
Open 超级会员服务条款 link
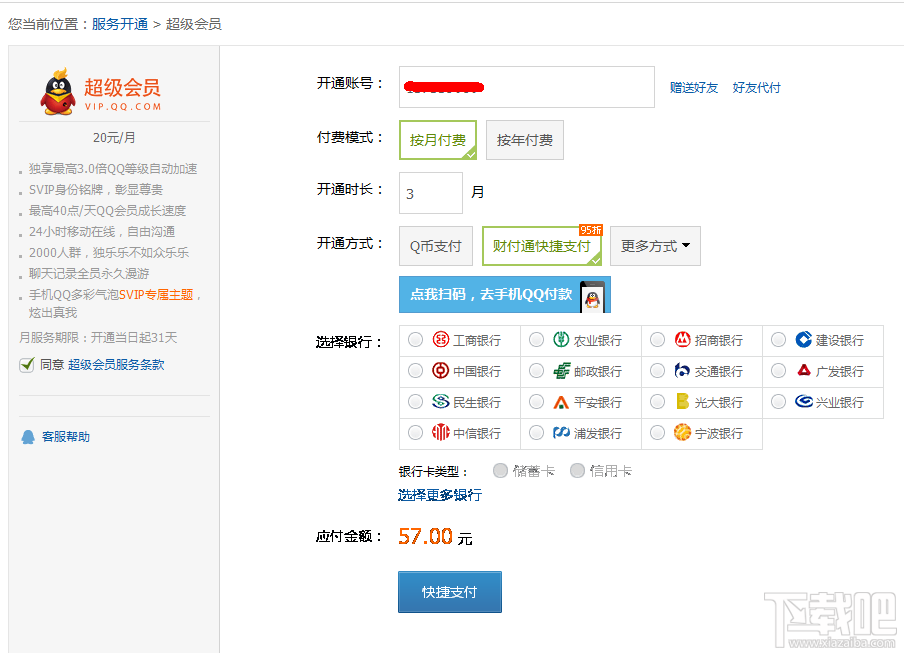pyautogui.click(x=116, y=365)
